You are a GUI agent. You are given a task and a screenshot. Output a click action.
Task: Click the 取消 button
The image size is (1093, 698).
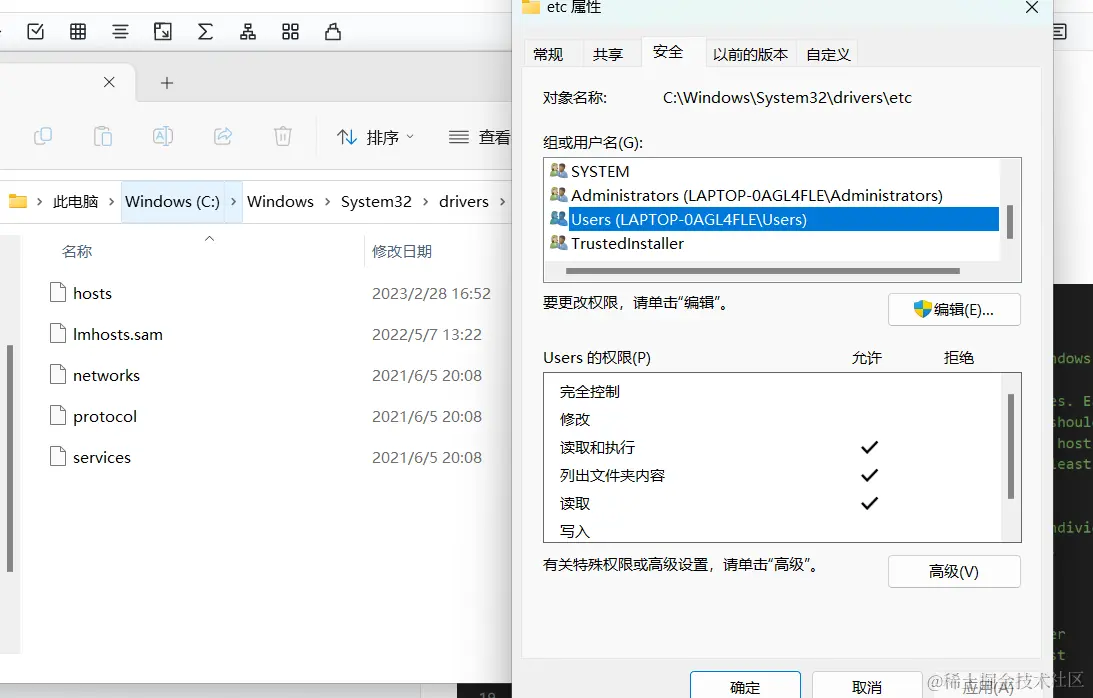(866, 685)
